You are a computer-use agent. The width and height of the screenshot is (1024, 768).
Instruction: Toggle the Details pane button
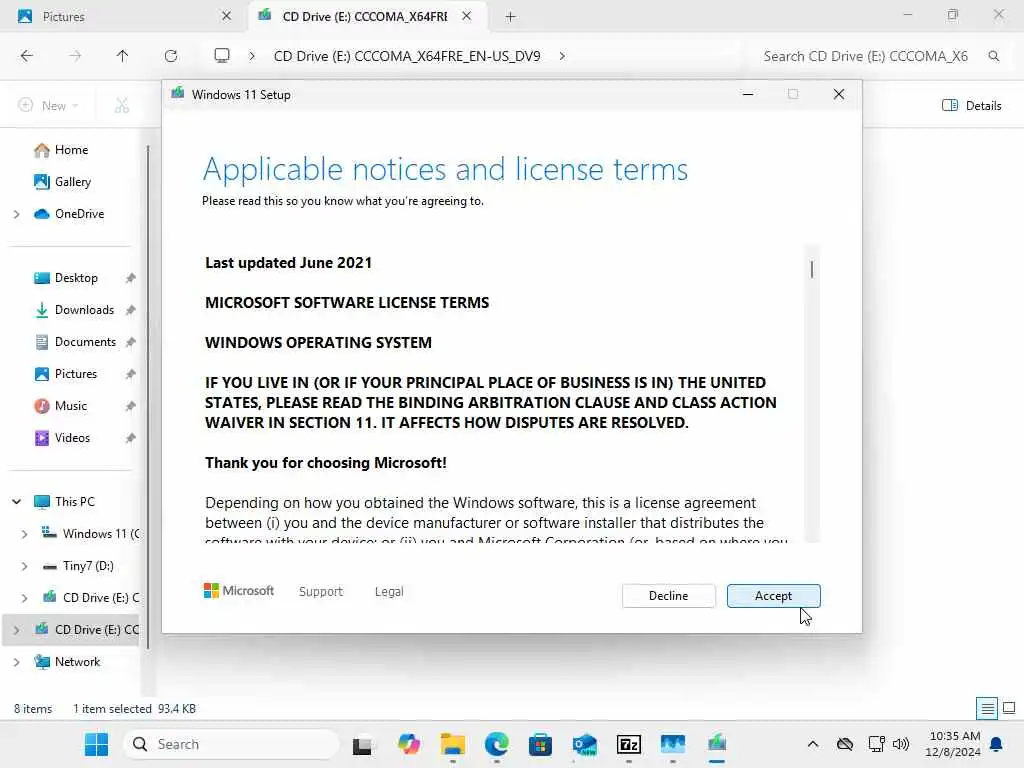pyautogui.click(x=972, y=105)
